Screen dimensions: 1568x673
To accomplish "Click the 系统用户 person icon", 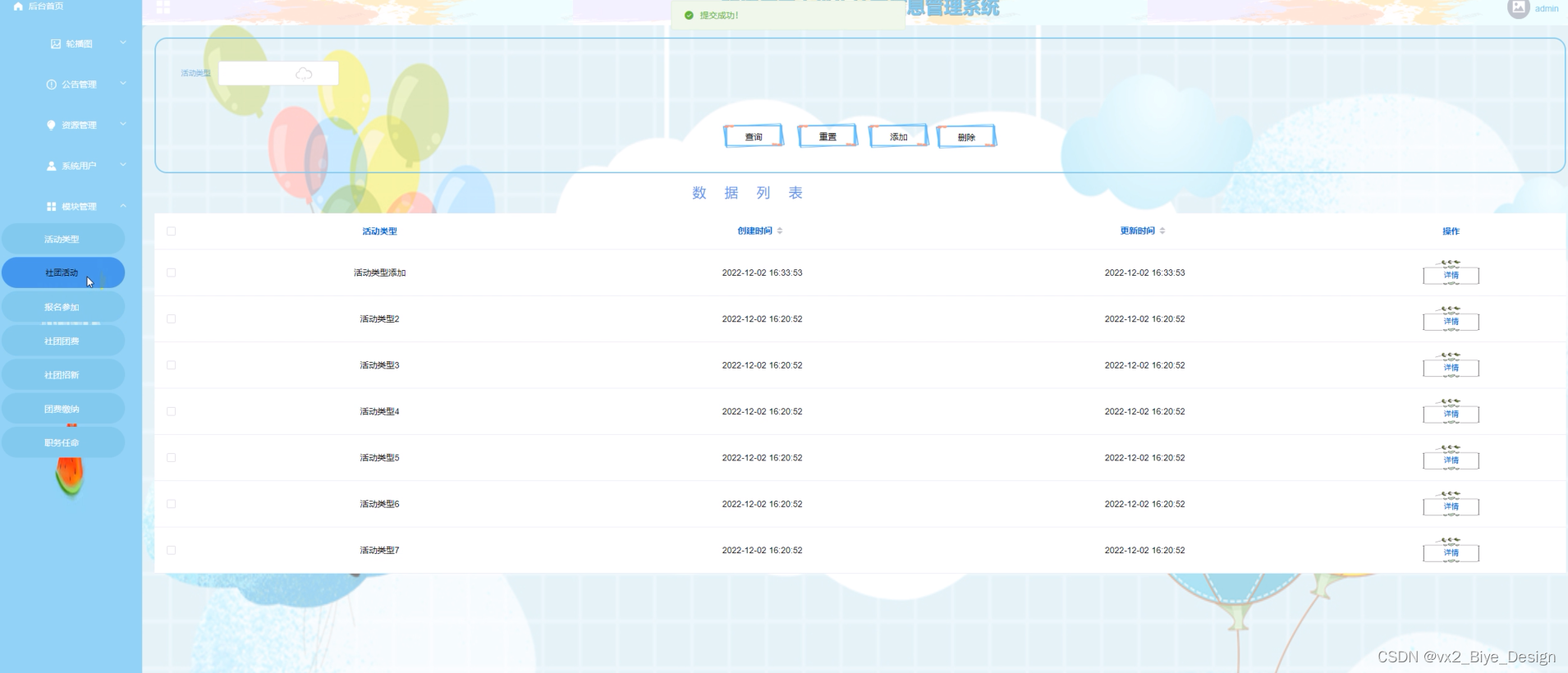I will tap(52, 166).
